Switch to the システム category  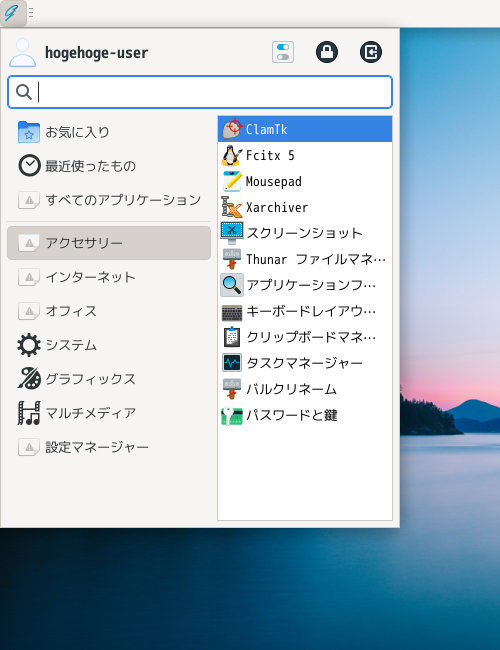click(109, 345)
